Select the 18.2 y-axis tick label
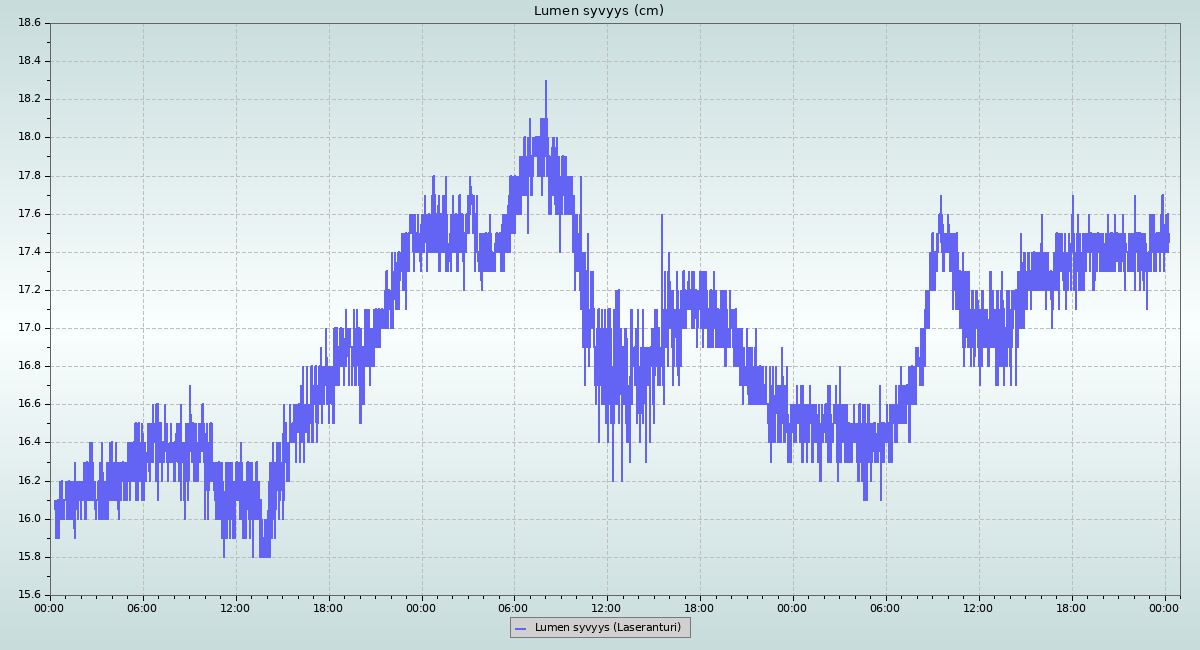 click(29, 99)
